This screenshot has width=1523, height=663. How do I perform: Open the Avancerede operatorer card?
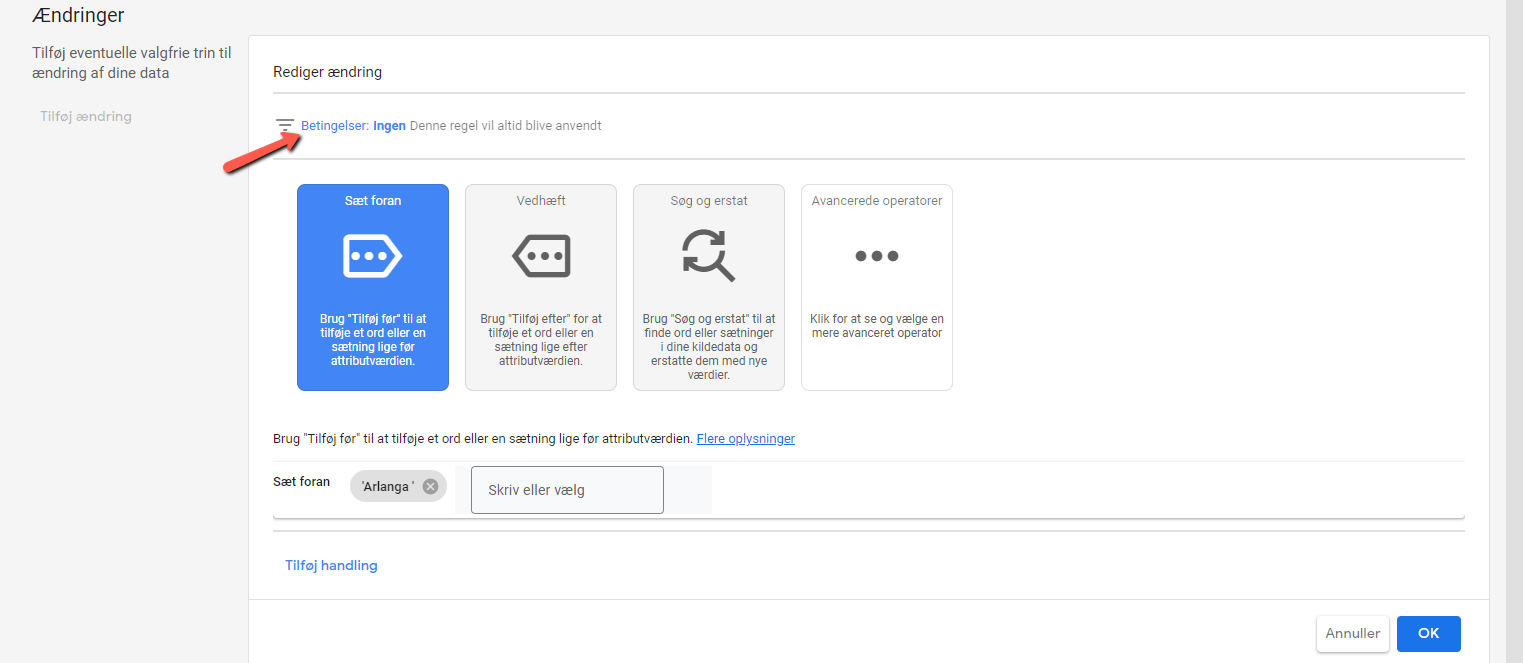pos(877,287)
